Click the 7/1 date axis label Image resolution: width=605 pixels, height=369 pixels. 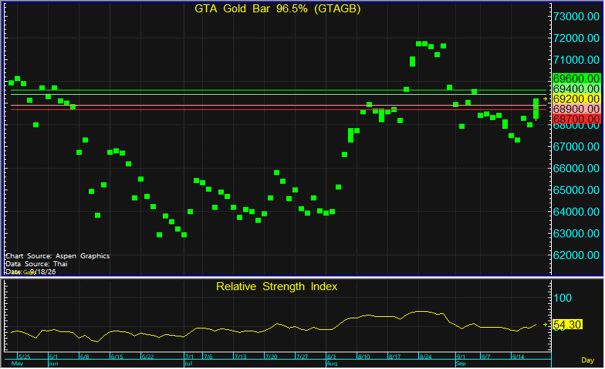pos(189,357)
